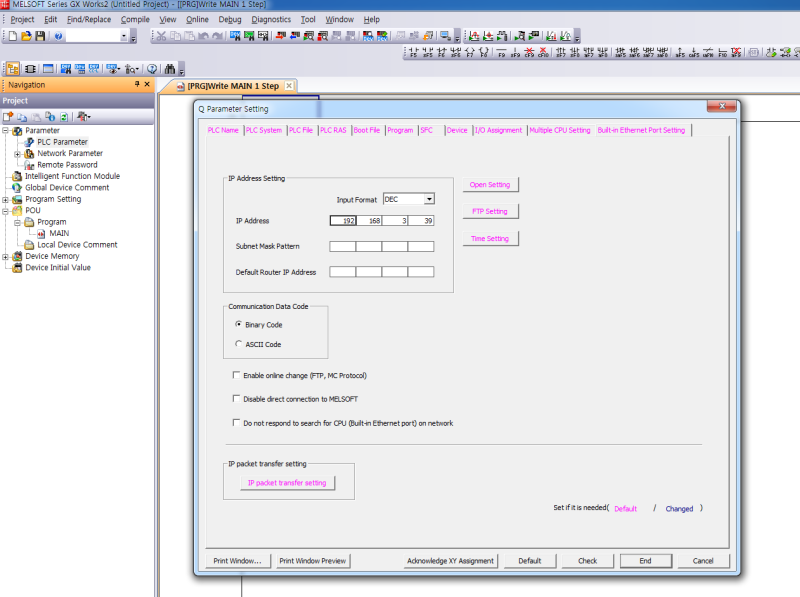Screen dimensions: 800x597
Task: Open the Diagnostics menu
Action: point(271,19)
